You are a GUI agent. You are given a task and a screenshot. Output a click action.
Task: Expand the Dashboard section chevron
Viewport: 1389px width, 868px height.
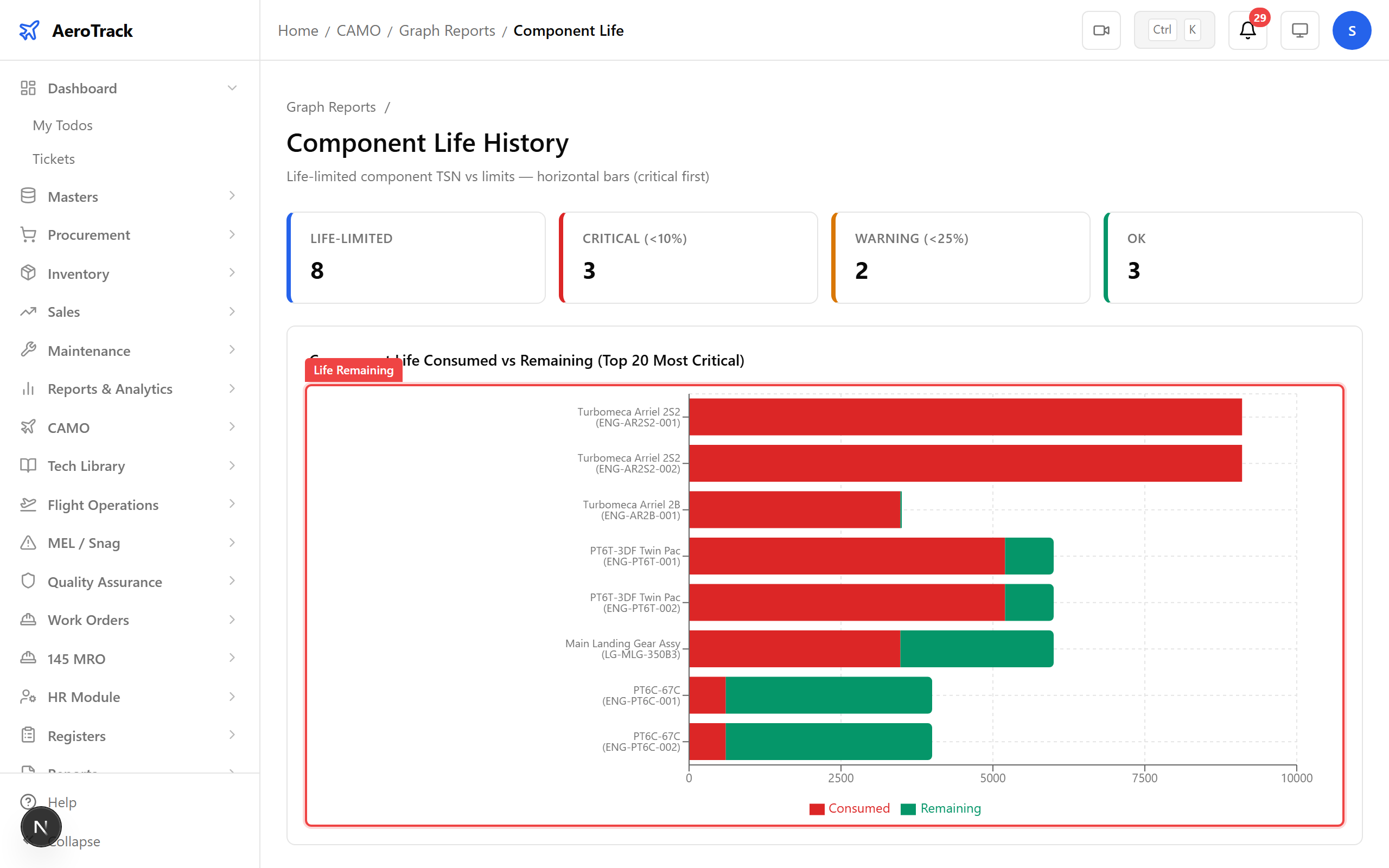232,87
